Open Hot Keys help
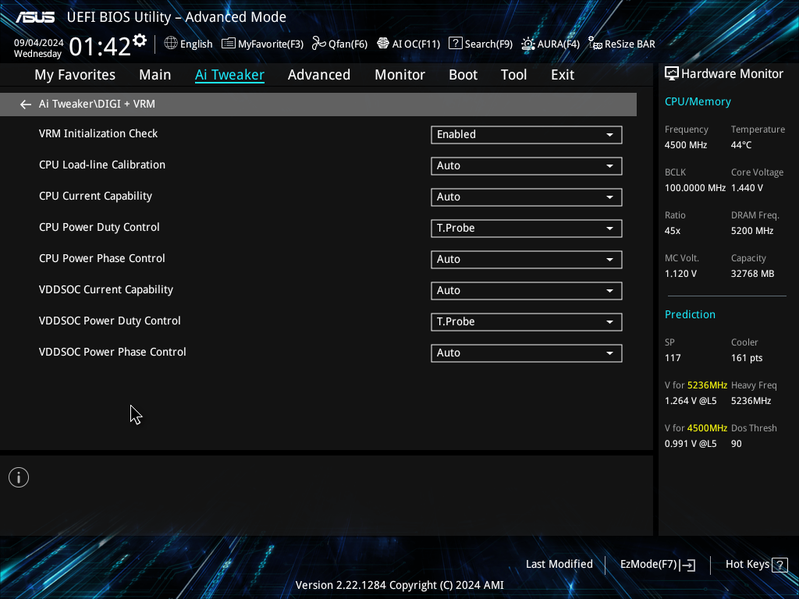The width and height of the screenshot is (799, 599). 756,564
